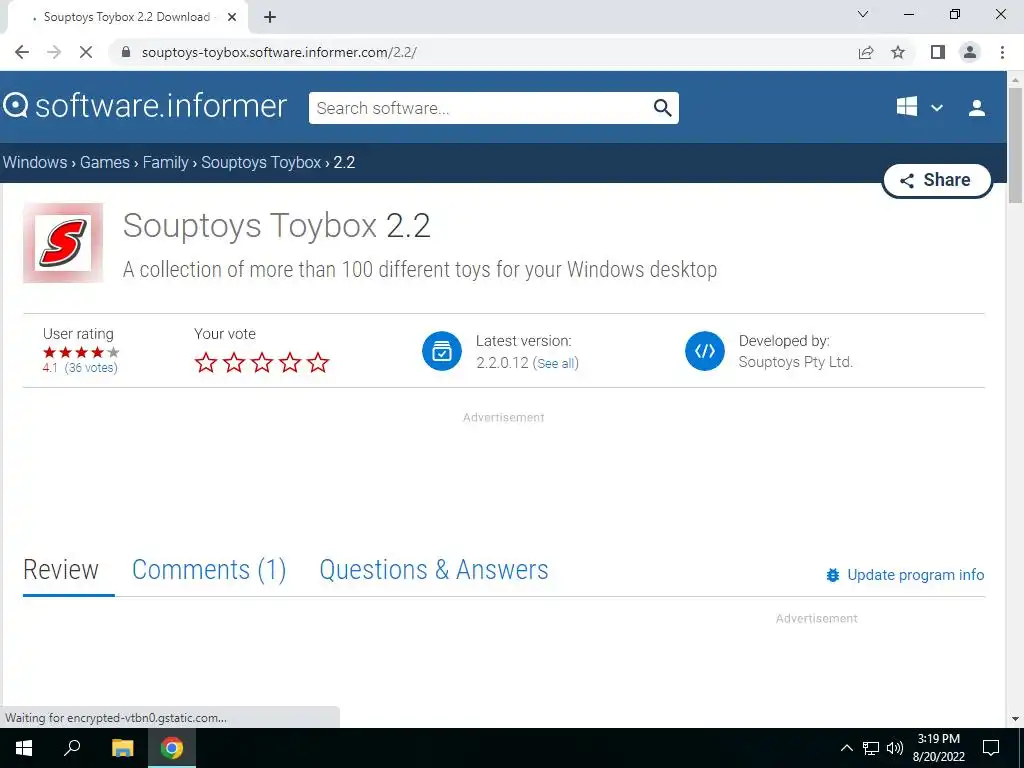Click the scrollbar up arrow
This screenshot has height=768, width=1024.
pyautogui.click(x=1015, y=80)
